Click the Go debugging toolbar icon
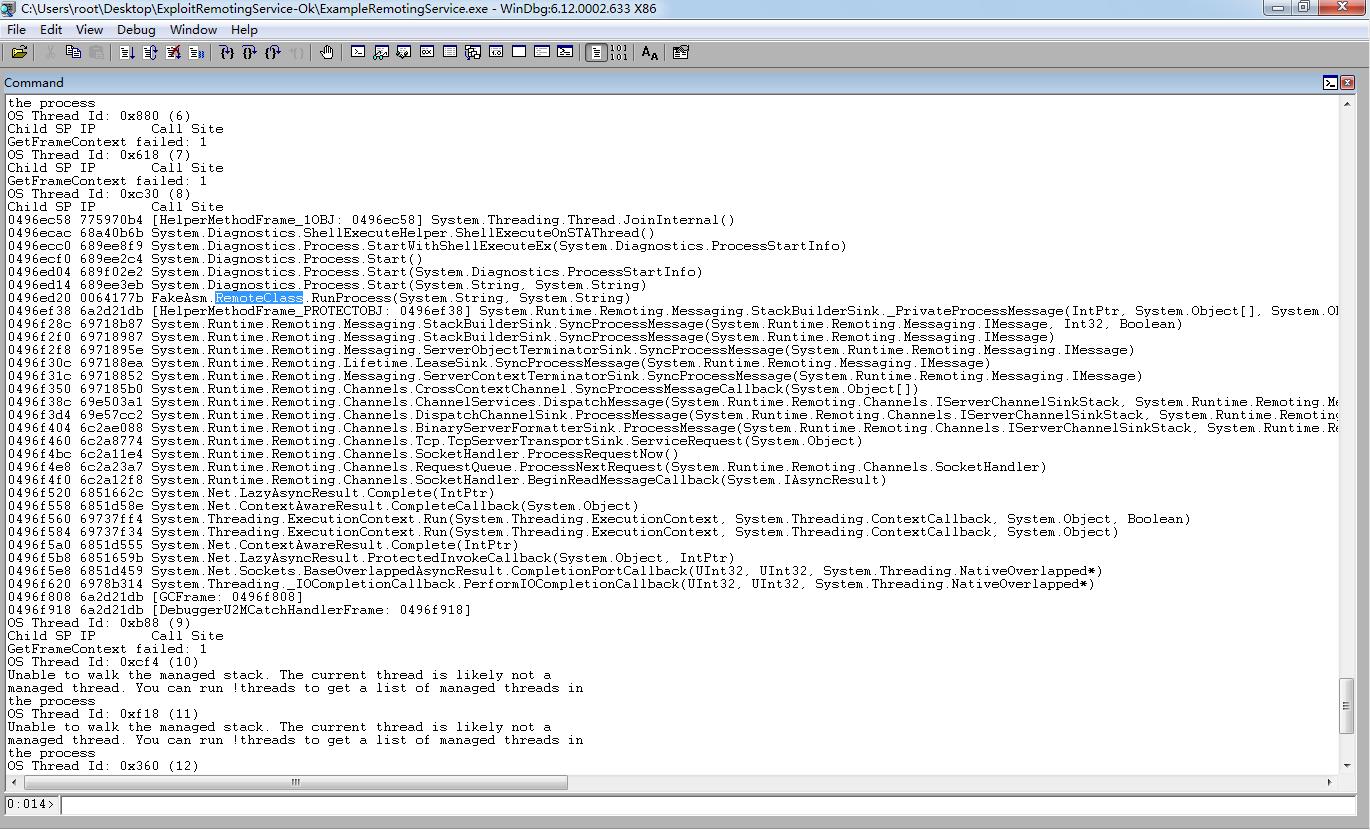1370x830 pixels. (x=127, y=52)
